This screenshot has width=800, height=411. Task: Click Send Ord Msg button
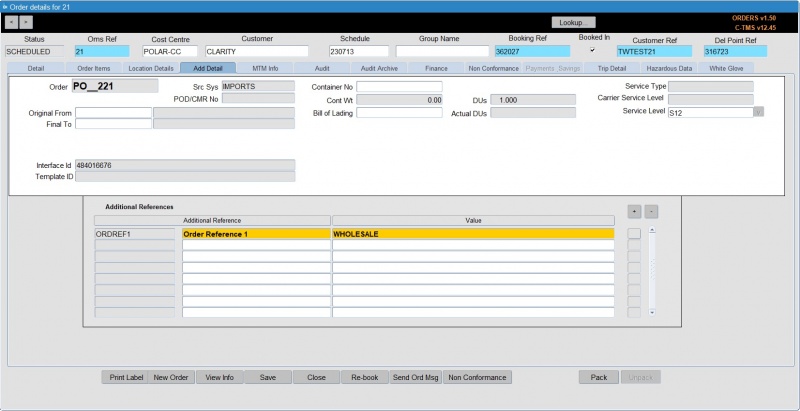coord(415,377)
